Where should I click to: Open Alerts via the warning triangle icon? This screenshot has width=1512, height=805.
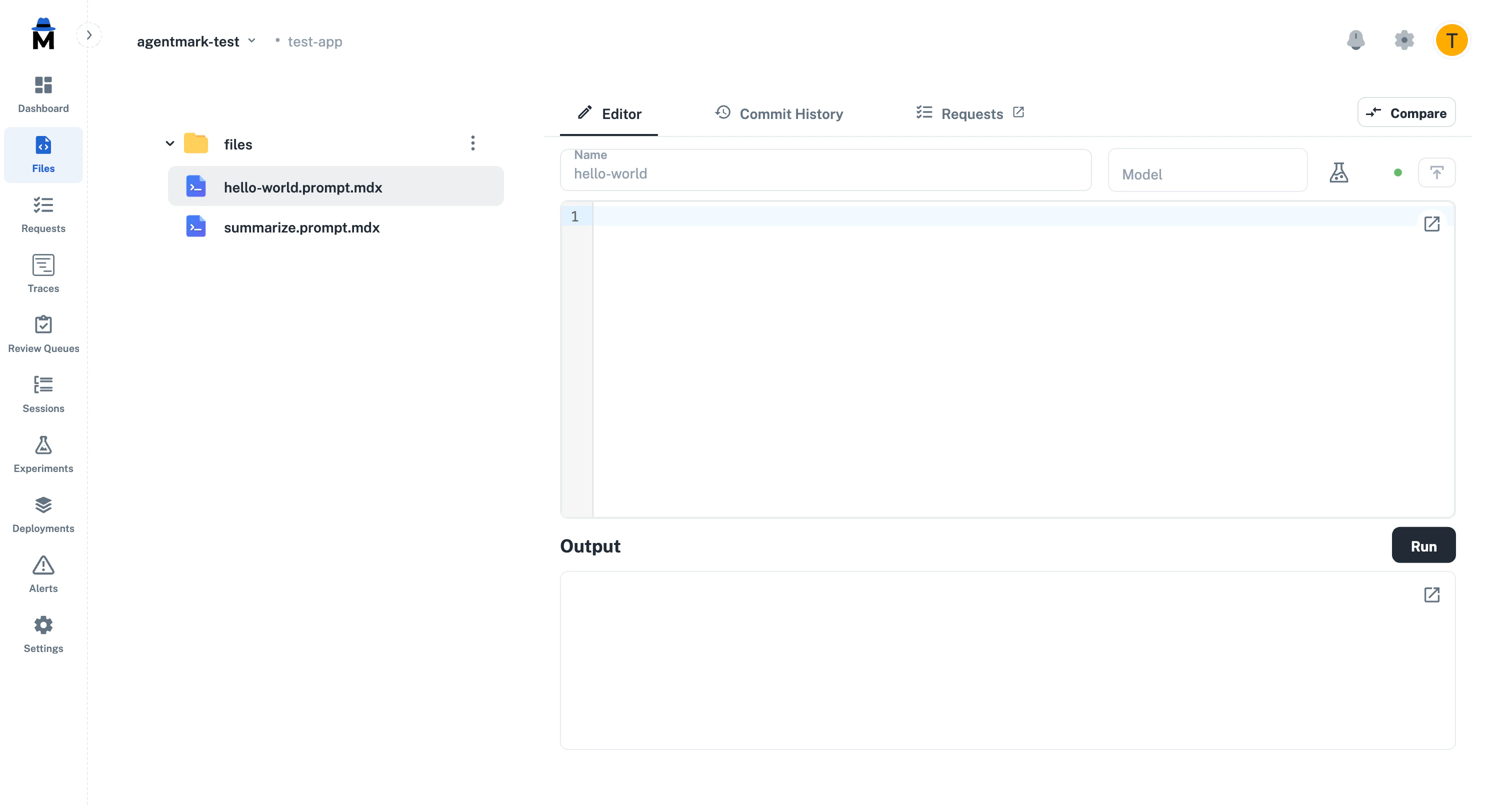tap(43, 572)
